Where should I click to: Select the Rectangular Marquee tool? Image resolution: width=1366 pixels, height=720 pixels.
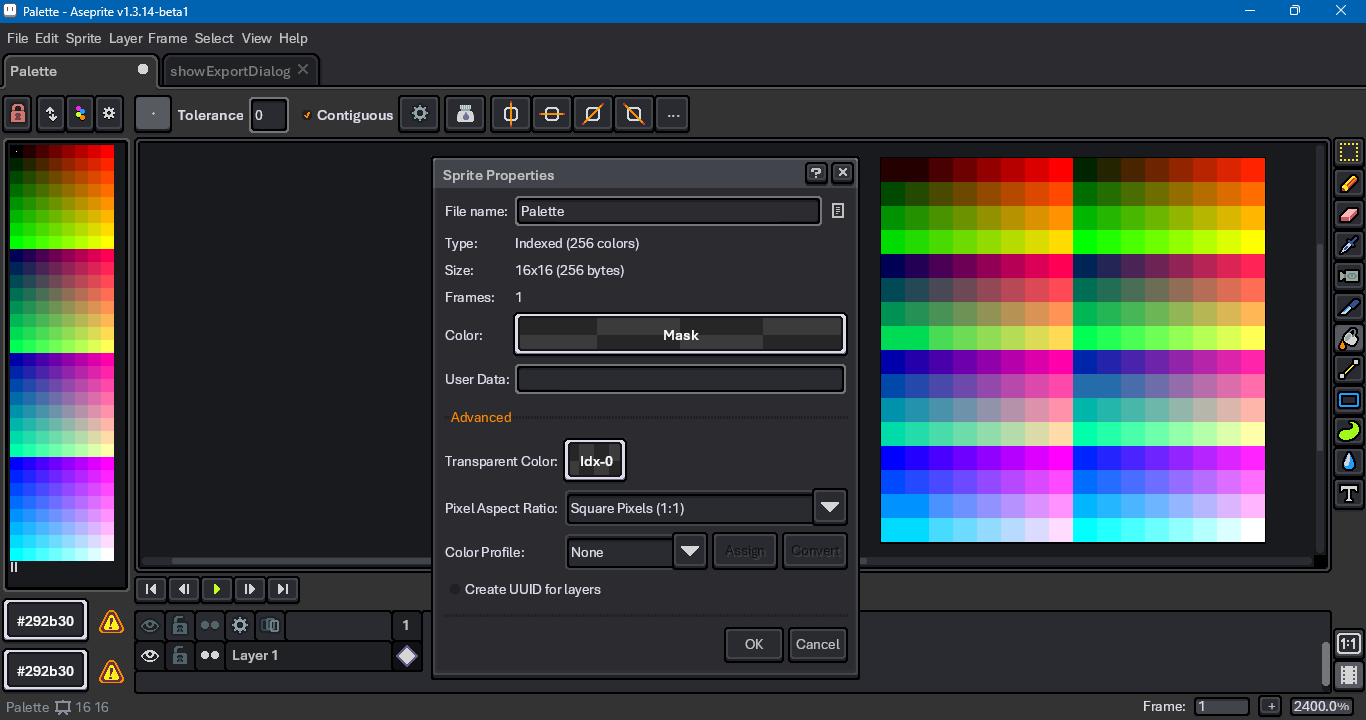click(x=1349, y=153)
